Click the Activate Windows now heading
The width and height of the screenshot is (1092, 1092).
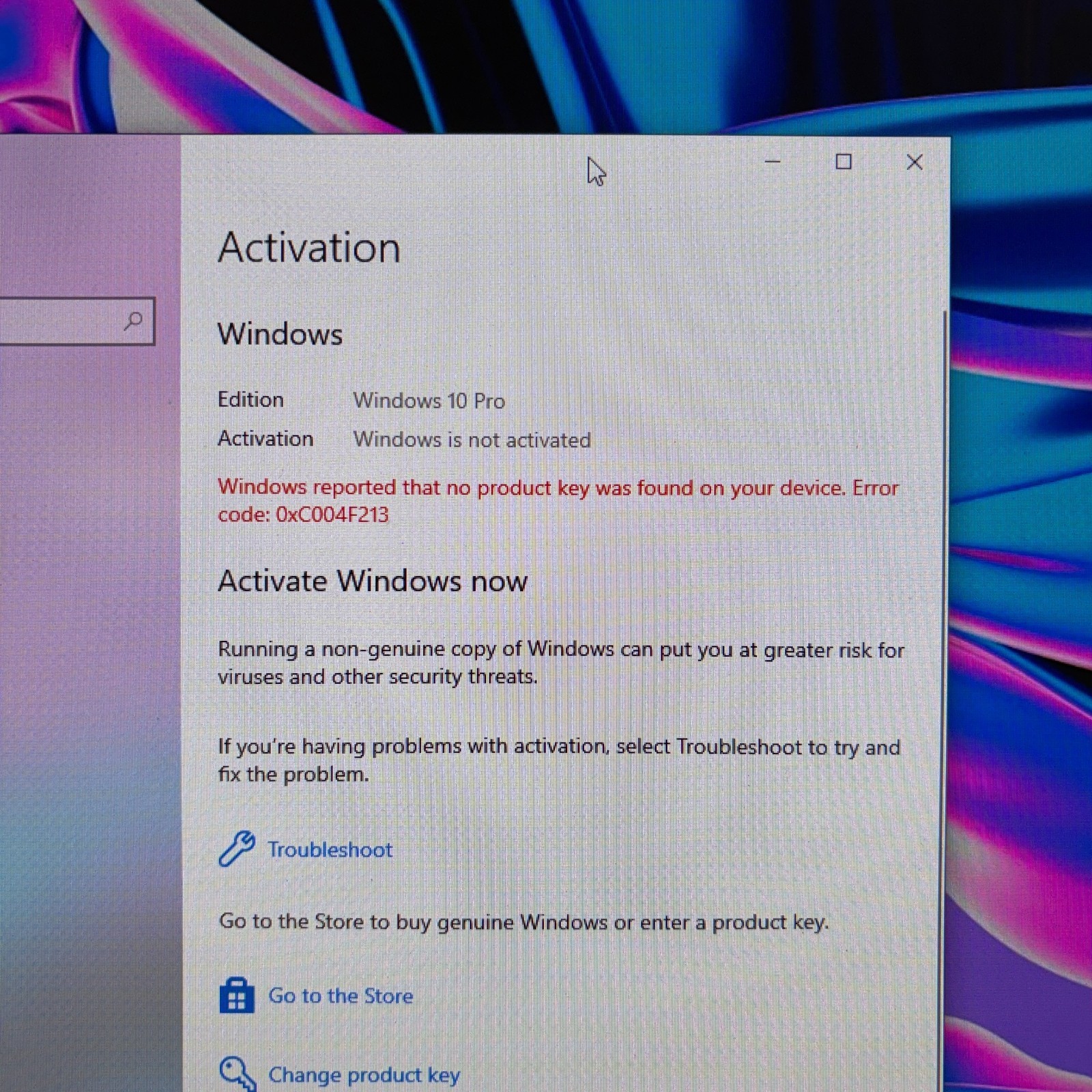(373, 581)
